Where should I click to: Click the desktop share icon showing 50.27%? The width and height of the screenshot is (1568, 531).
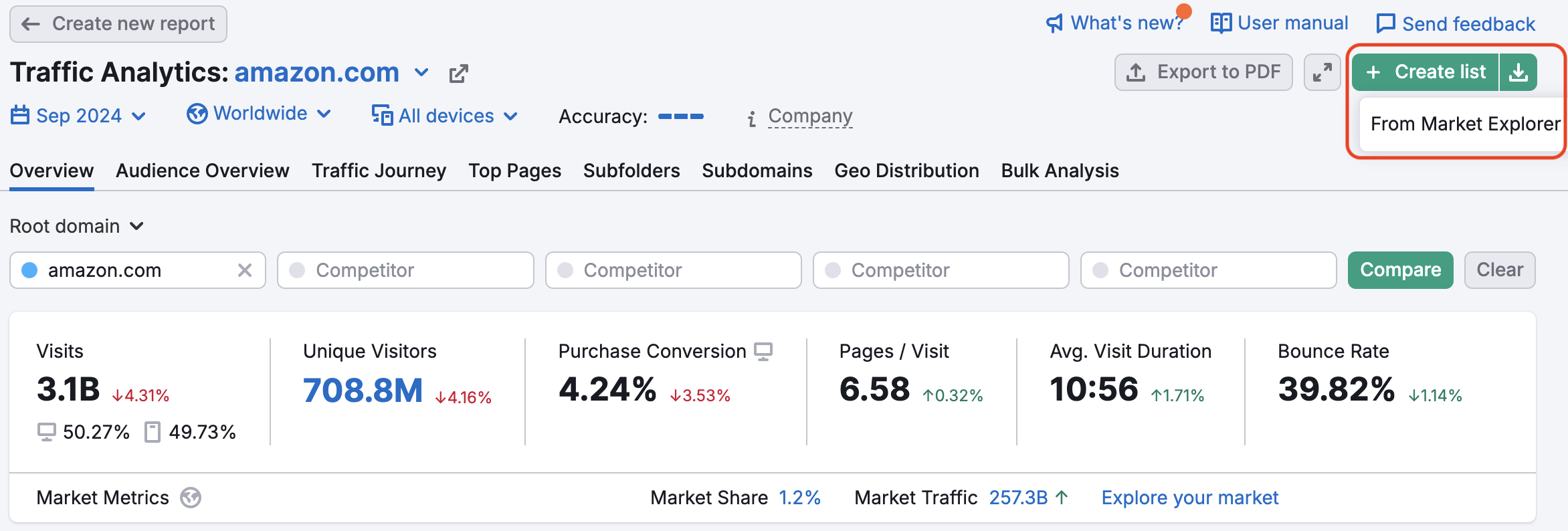[46, 432]
